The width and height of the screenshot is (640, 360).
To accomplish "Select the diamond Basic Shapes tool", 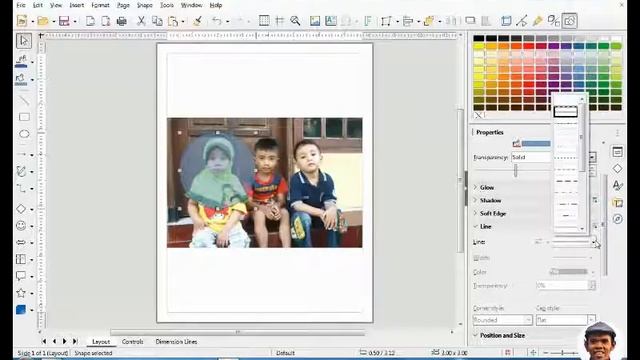I will pos(21,209).
